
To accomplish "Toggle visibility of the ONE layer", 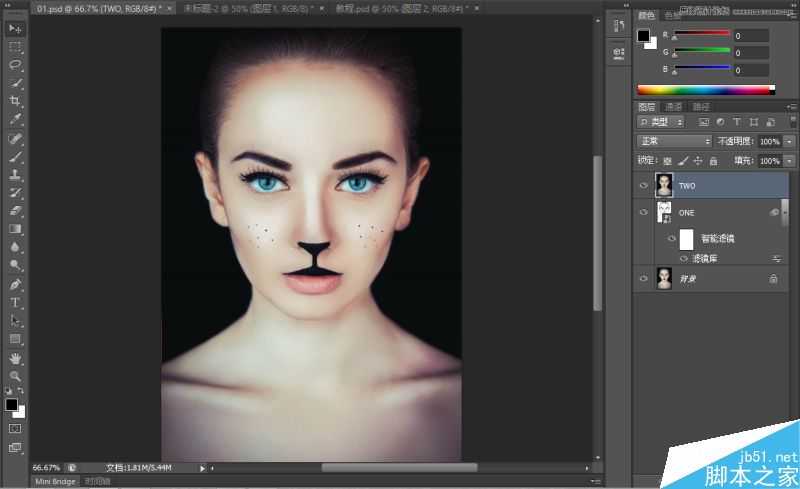I will (643, 212).
